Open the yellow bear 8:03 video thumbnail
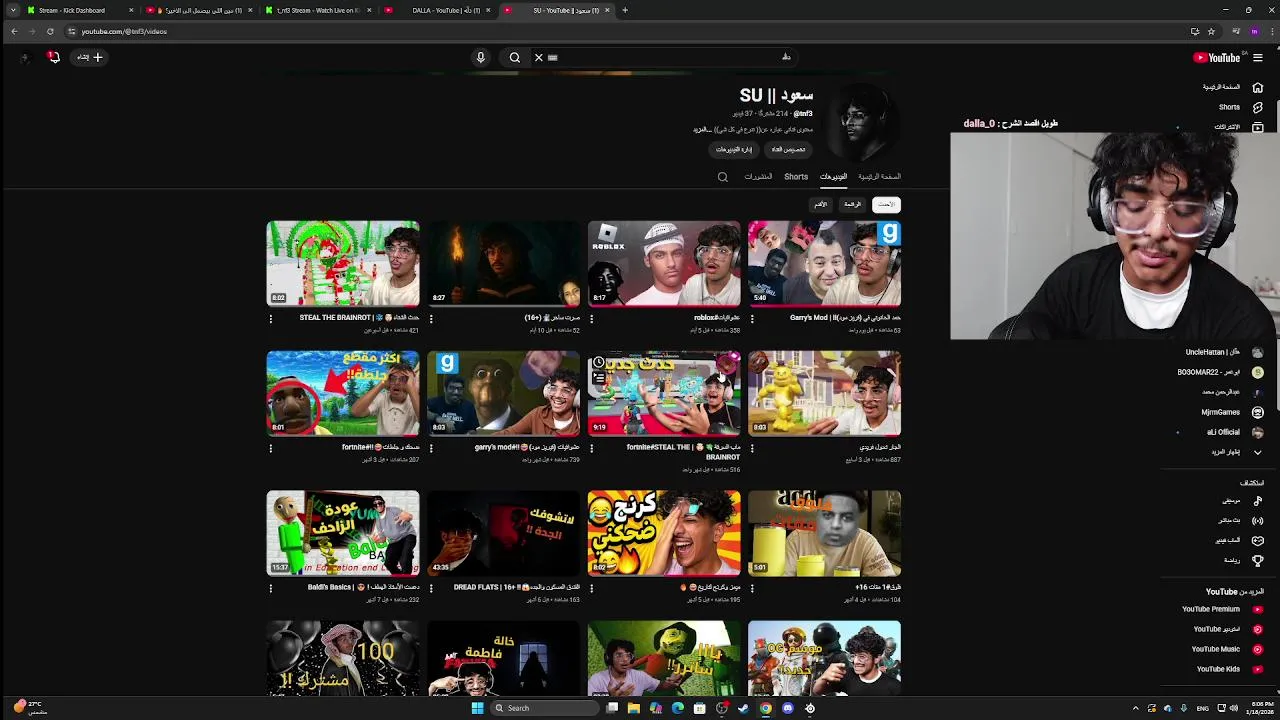1280x720 pixels. coord(825,393)
